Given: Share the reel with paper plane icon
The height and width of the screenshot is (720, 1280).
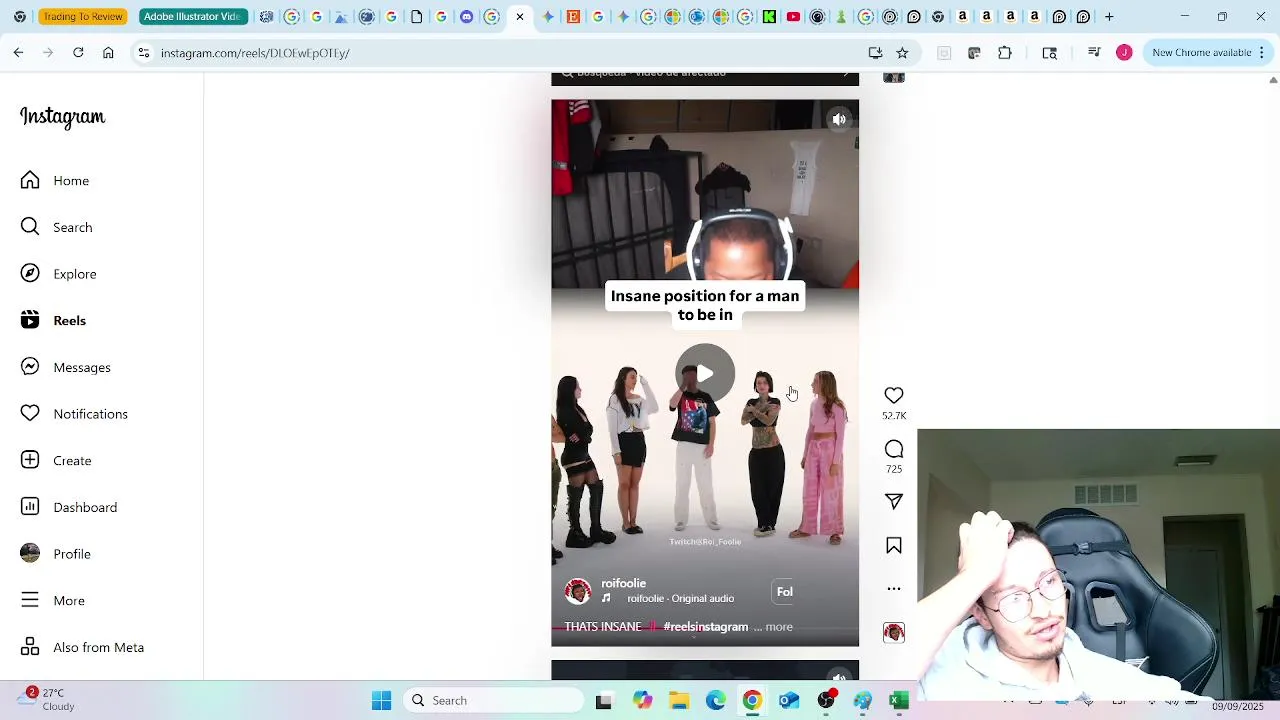Looking at the screenshot, I should (894, 501).
